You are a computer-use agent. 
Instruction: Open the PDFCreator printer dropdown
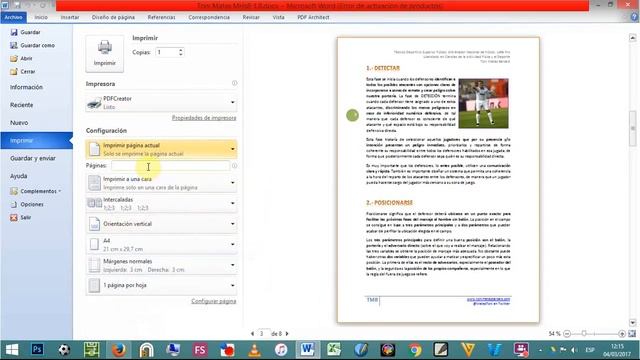161,102
